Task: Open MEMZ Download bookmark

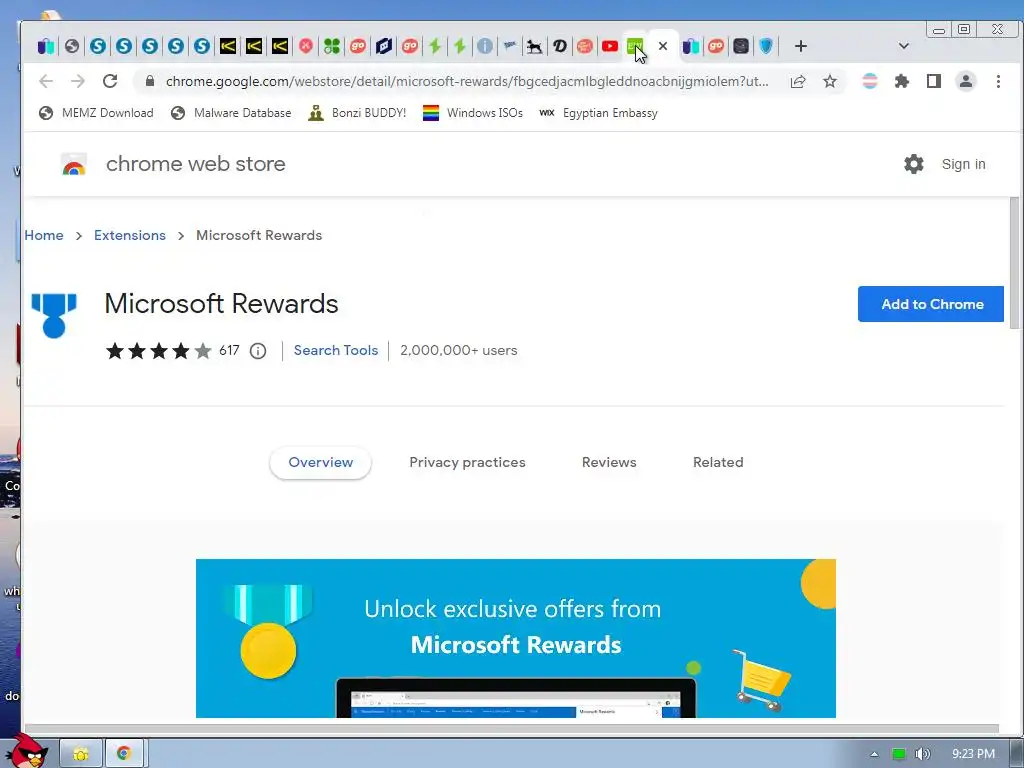Action: [96, 113]
